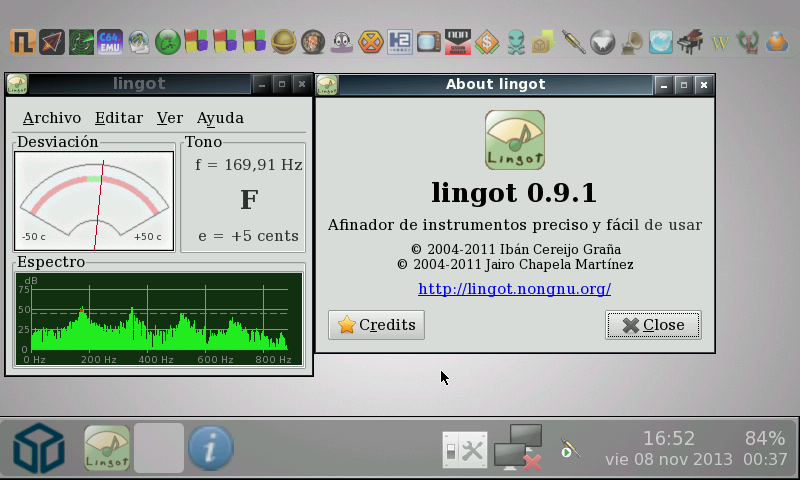Open the Archivo menu
Viewport: 800px width, 480px height.
tap(52, 118)
